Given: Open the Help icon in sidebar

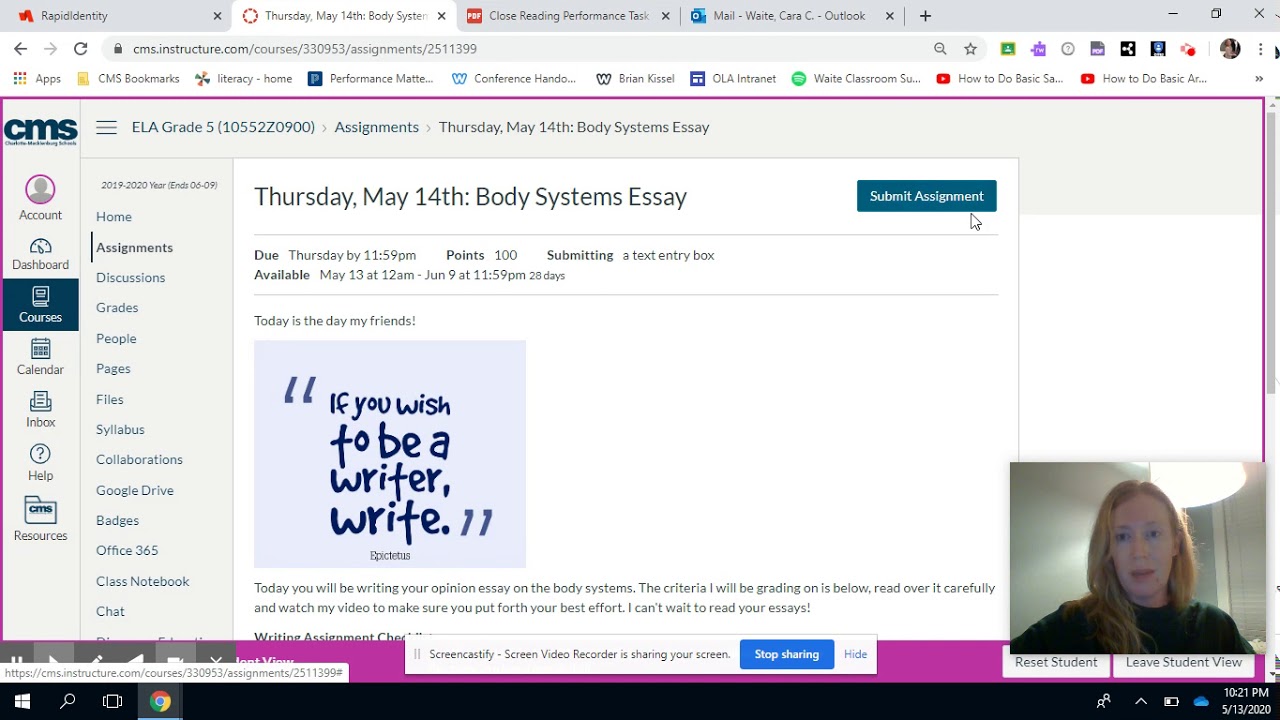Looking at the screenshot, I should (x=40, y=463).
